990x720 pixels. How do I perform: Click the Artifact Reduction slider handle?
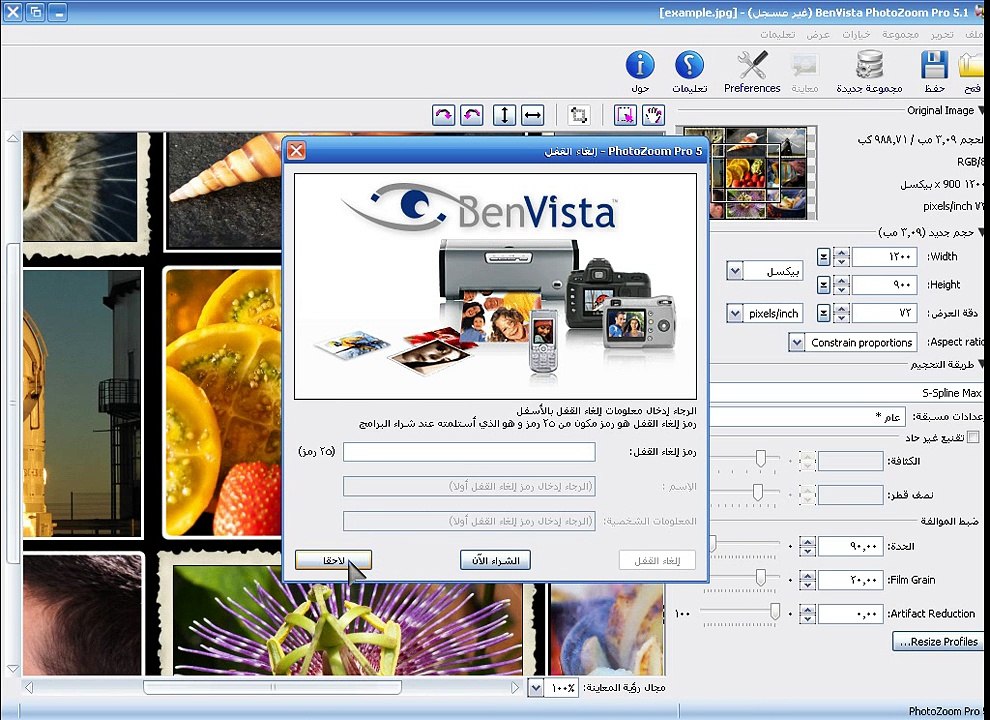(775, 611)
